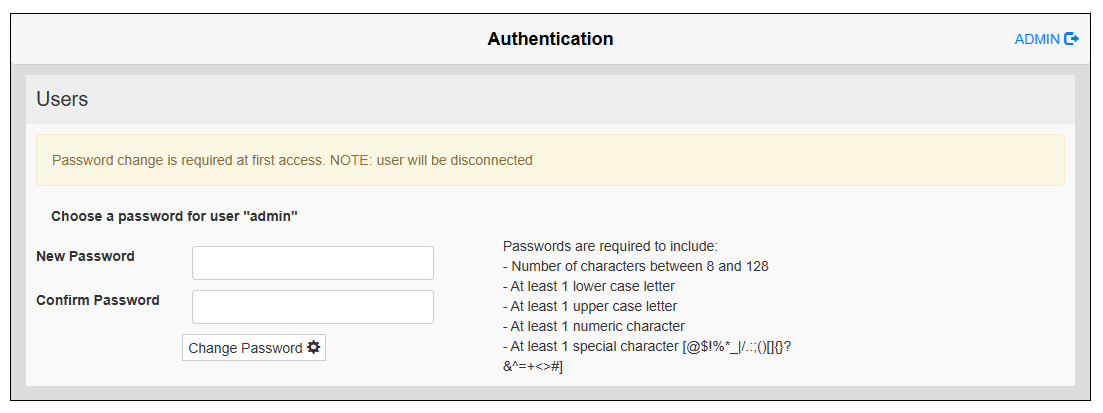The height and width of the screenshot is (413, 1103).
Task: Click the logout icon beside ADMIN
Action: tap(1072, 39)
